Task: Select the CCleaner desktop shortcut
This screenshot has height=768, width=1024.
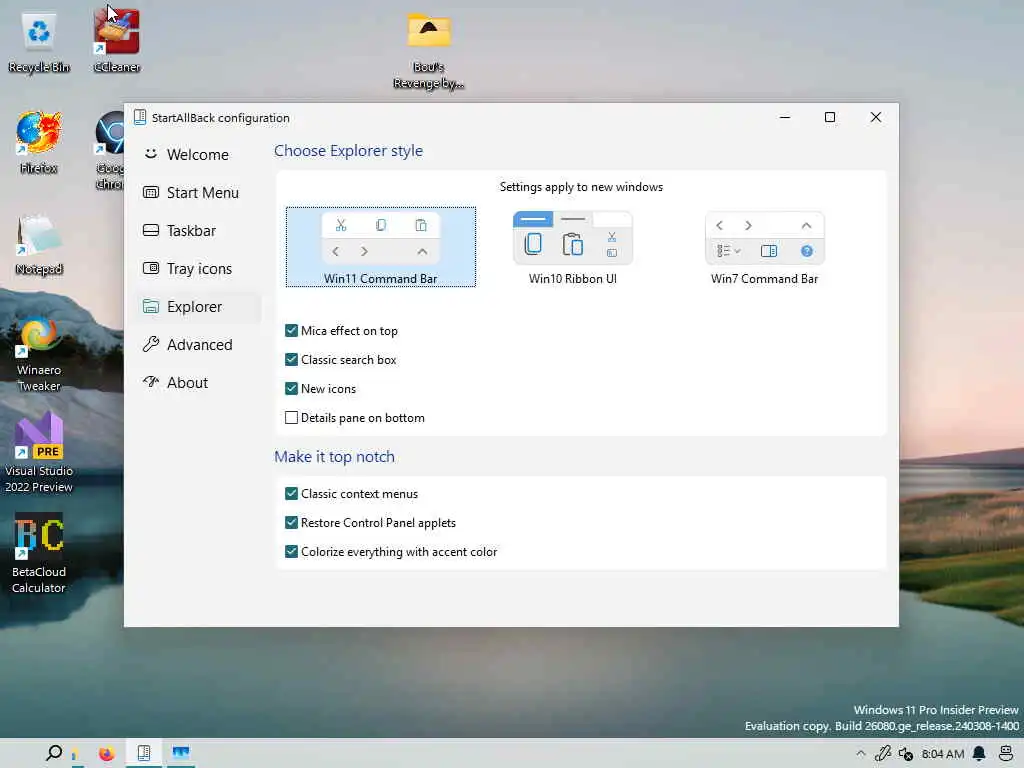Action: tap(117, 40)
